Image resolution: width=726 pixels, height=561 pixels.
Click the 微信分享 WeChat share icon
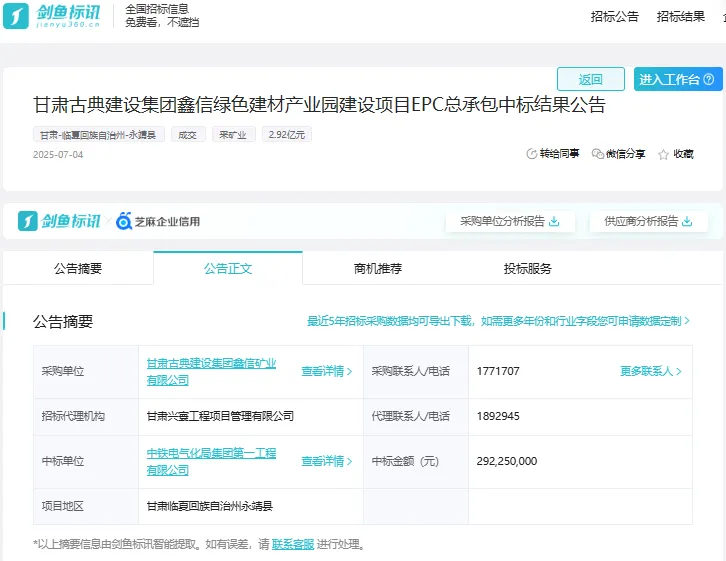click(x=598, y=154)
